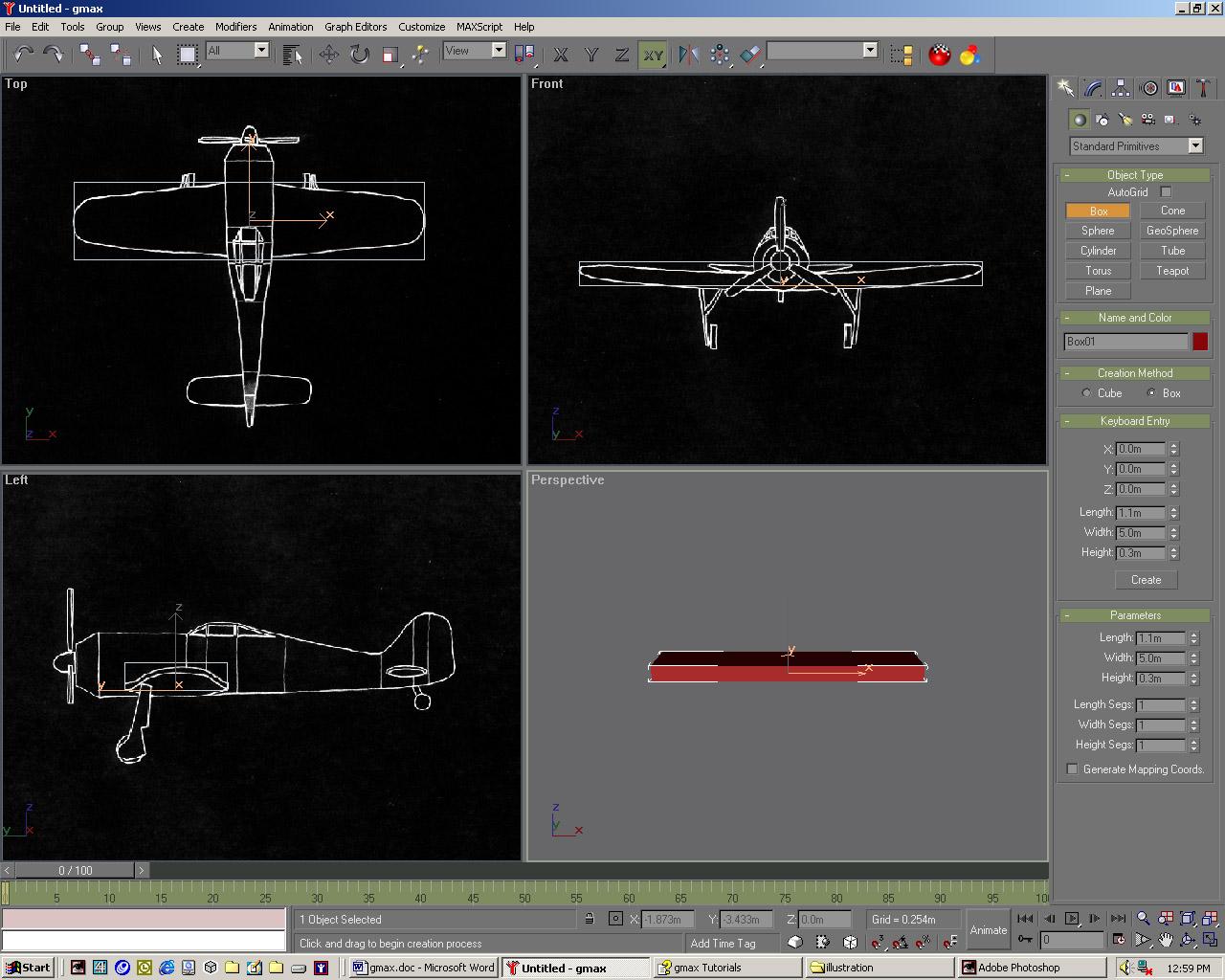This screenshot has width=1225, height=980.
Task: Open the Modifiers menu
Action: (x=235, y=27)
